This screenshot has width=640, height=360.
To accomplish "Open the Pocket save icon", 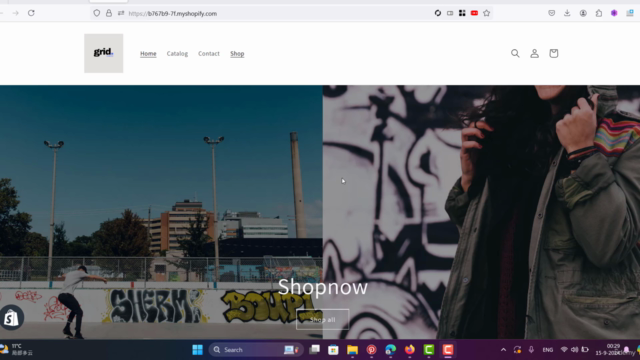I will pos(551,13).
